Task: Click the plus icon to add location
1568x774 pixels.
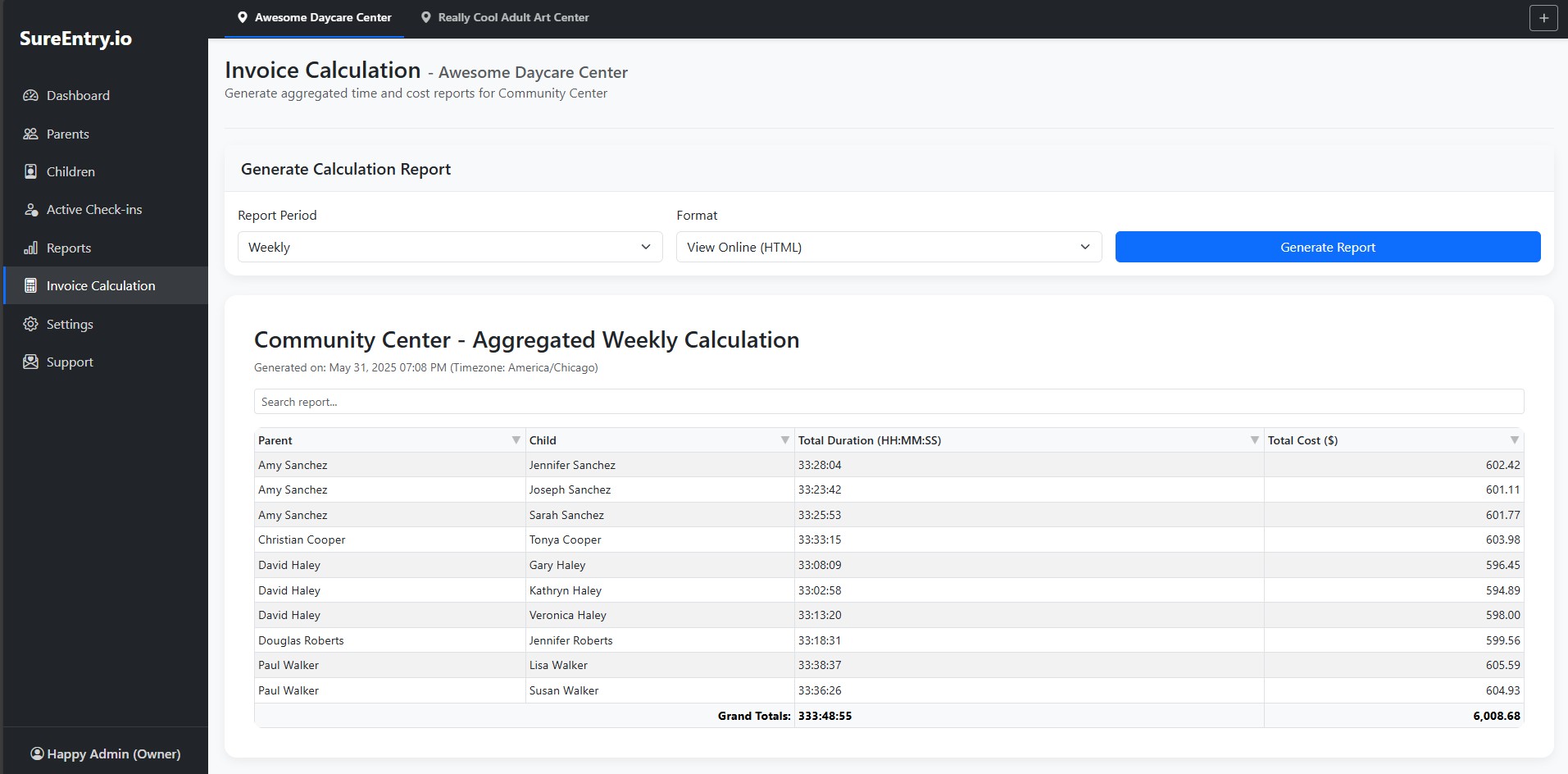Action: pos(1543,18)
